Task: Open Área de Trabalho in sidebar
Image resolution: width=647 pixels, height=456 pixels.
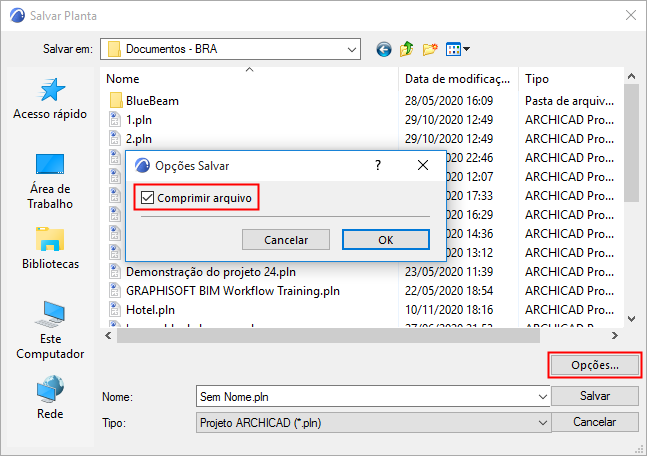Action: [50, 181]
